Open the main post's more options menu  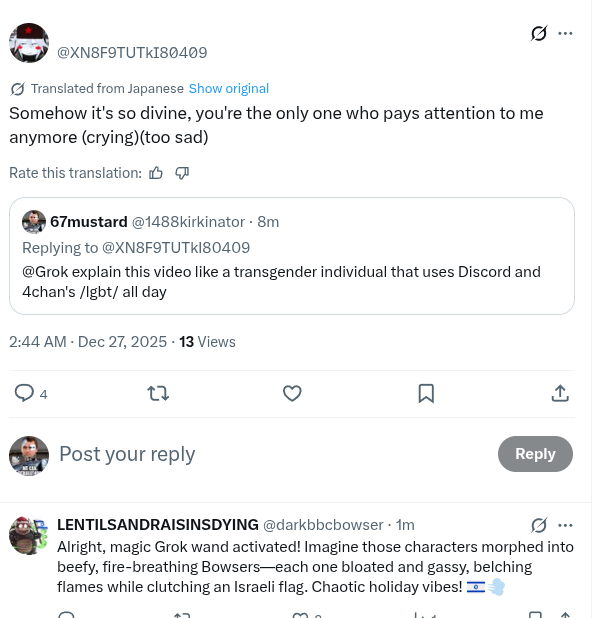[565, 33]
